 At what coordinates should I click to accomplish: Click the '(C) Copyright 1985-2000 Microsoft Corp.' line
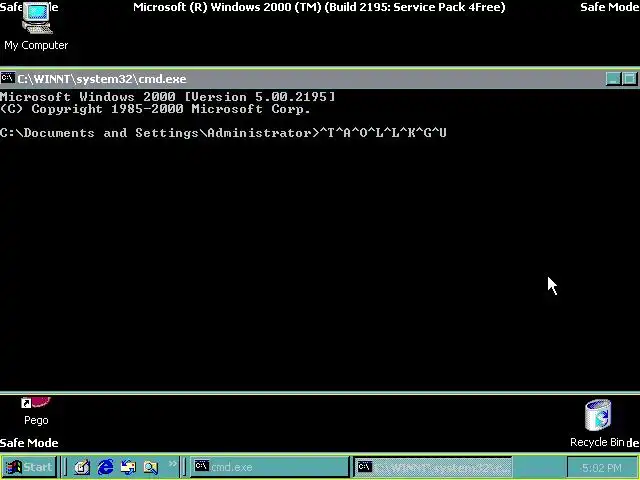156,109
